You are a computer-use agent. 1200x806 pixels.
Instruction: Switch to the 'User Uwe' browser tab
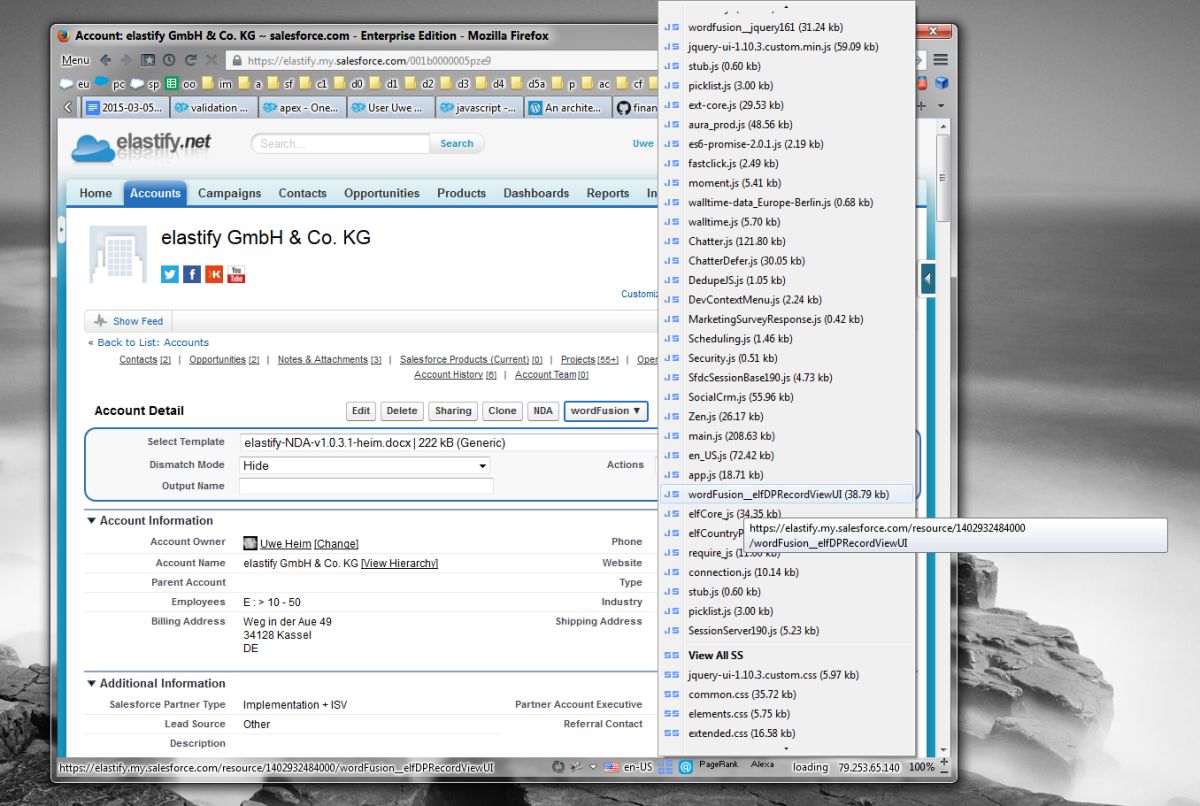coord(391,107)
